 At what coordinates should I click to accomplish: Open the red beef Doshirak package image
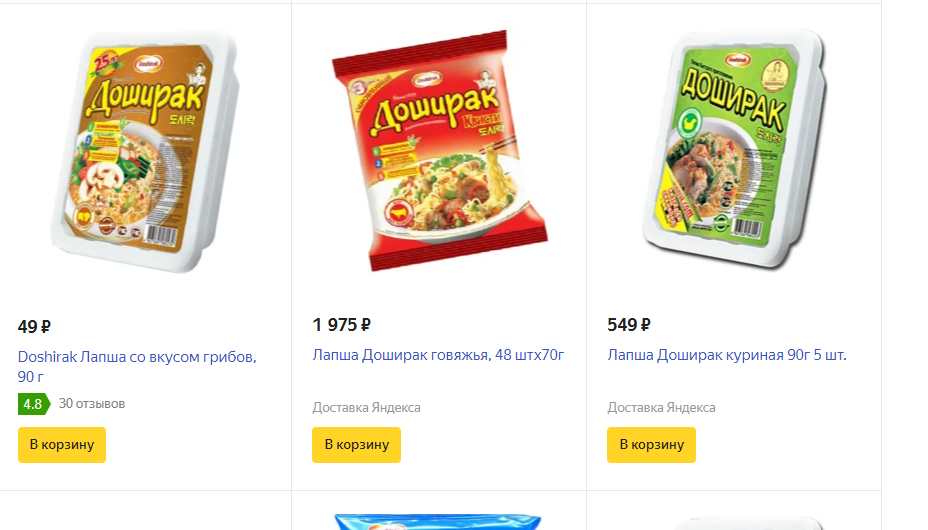point(439,150)
